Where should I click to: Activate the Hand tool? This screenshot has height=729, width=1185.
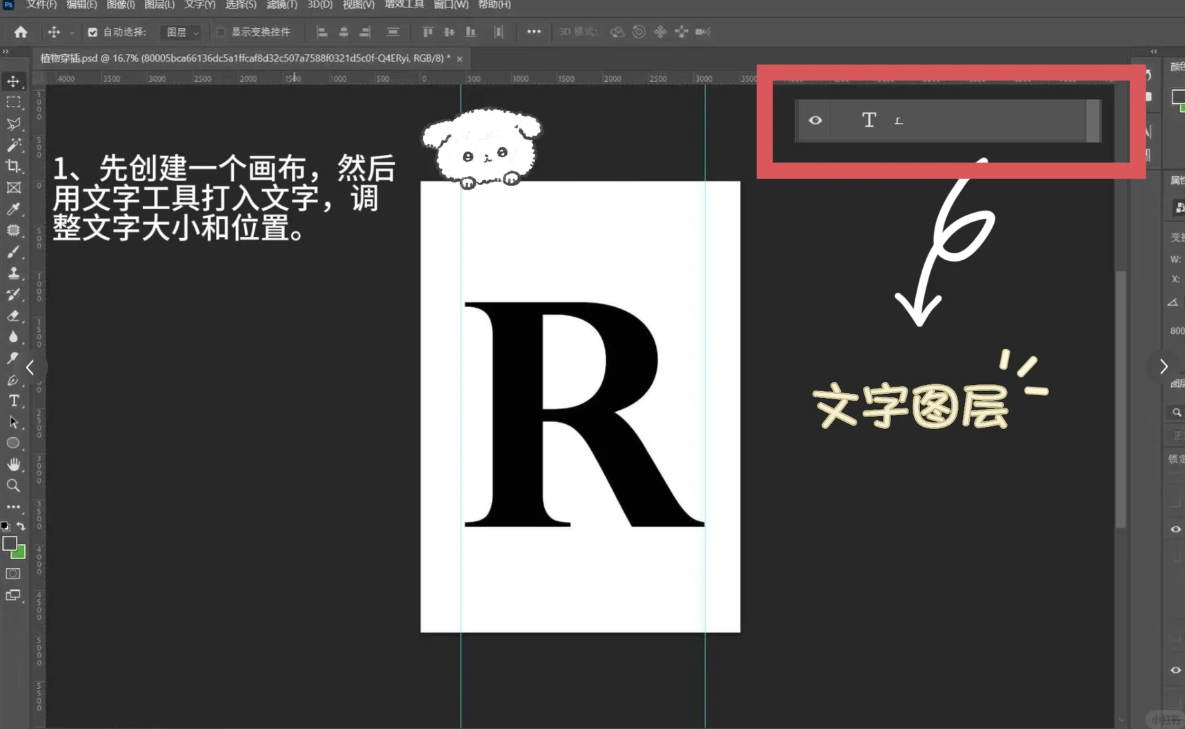point(13,464)
